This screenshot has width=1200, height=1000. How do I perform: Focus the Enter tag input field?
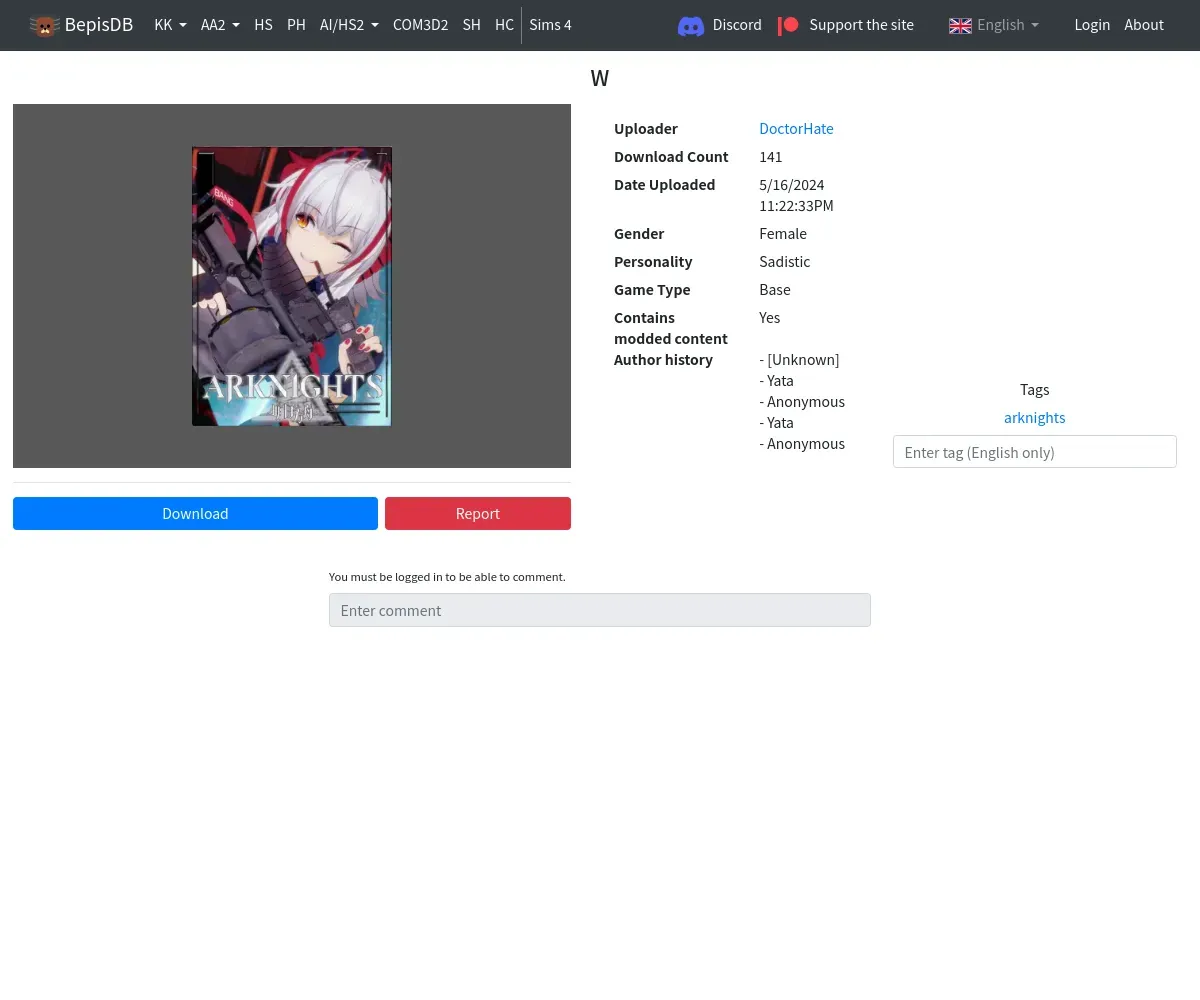[x=1034, y=452]
